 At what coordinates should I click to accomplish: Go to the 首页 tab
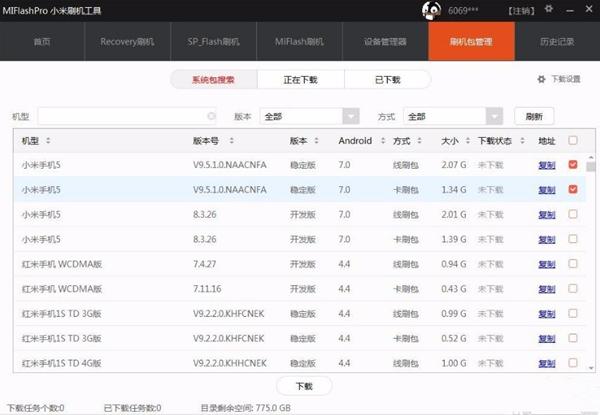42,41
